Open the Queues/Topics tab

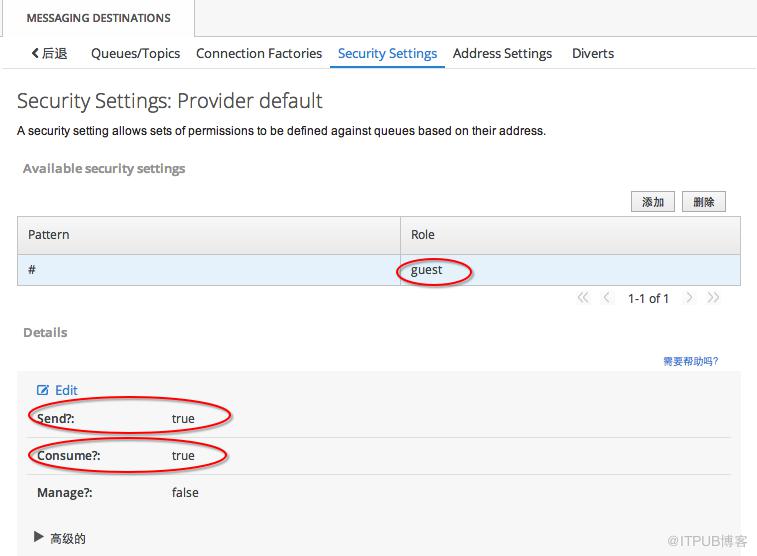(x=135, y=53)
